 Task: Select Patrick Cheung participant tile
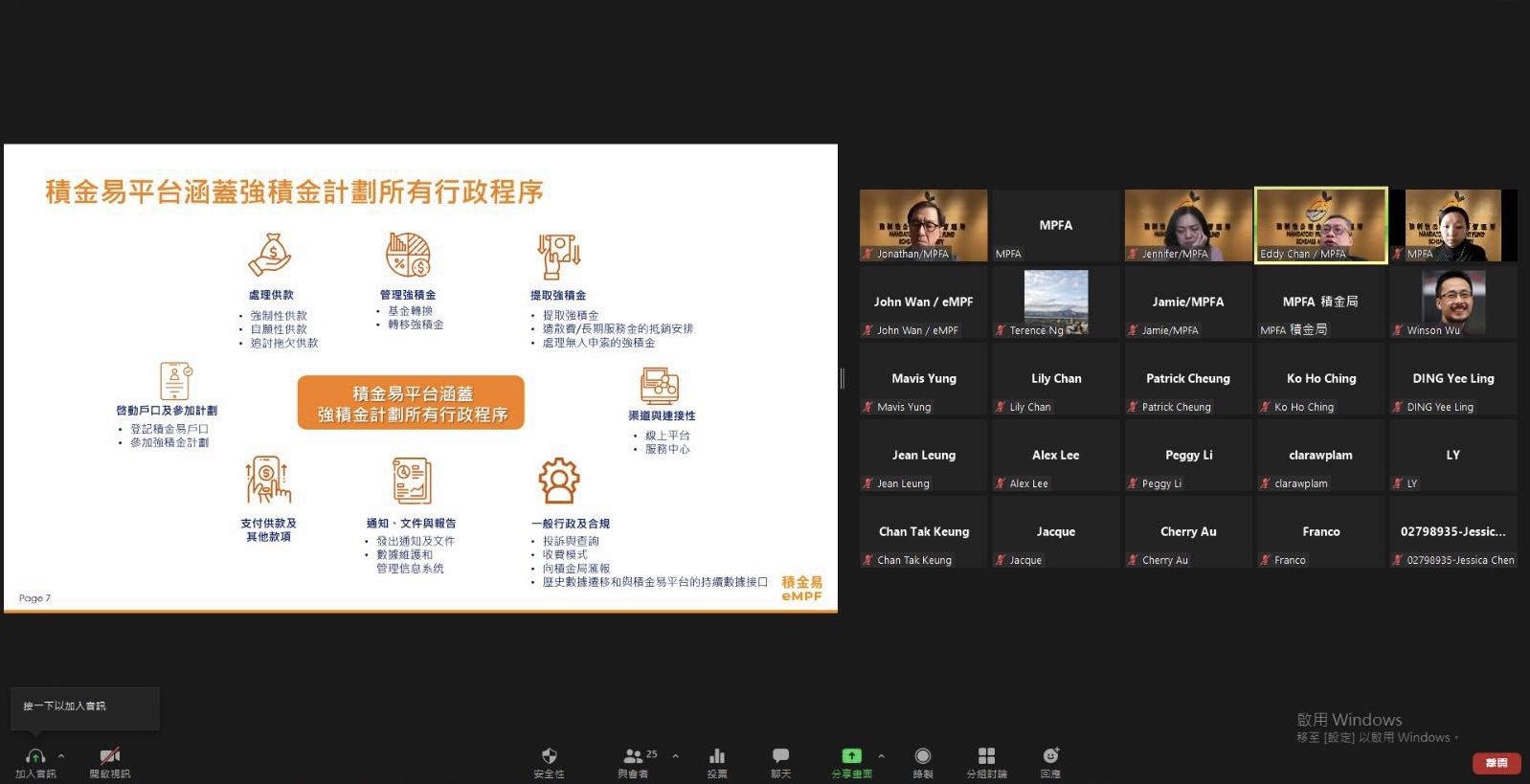coord(1188,378)
